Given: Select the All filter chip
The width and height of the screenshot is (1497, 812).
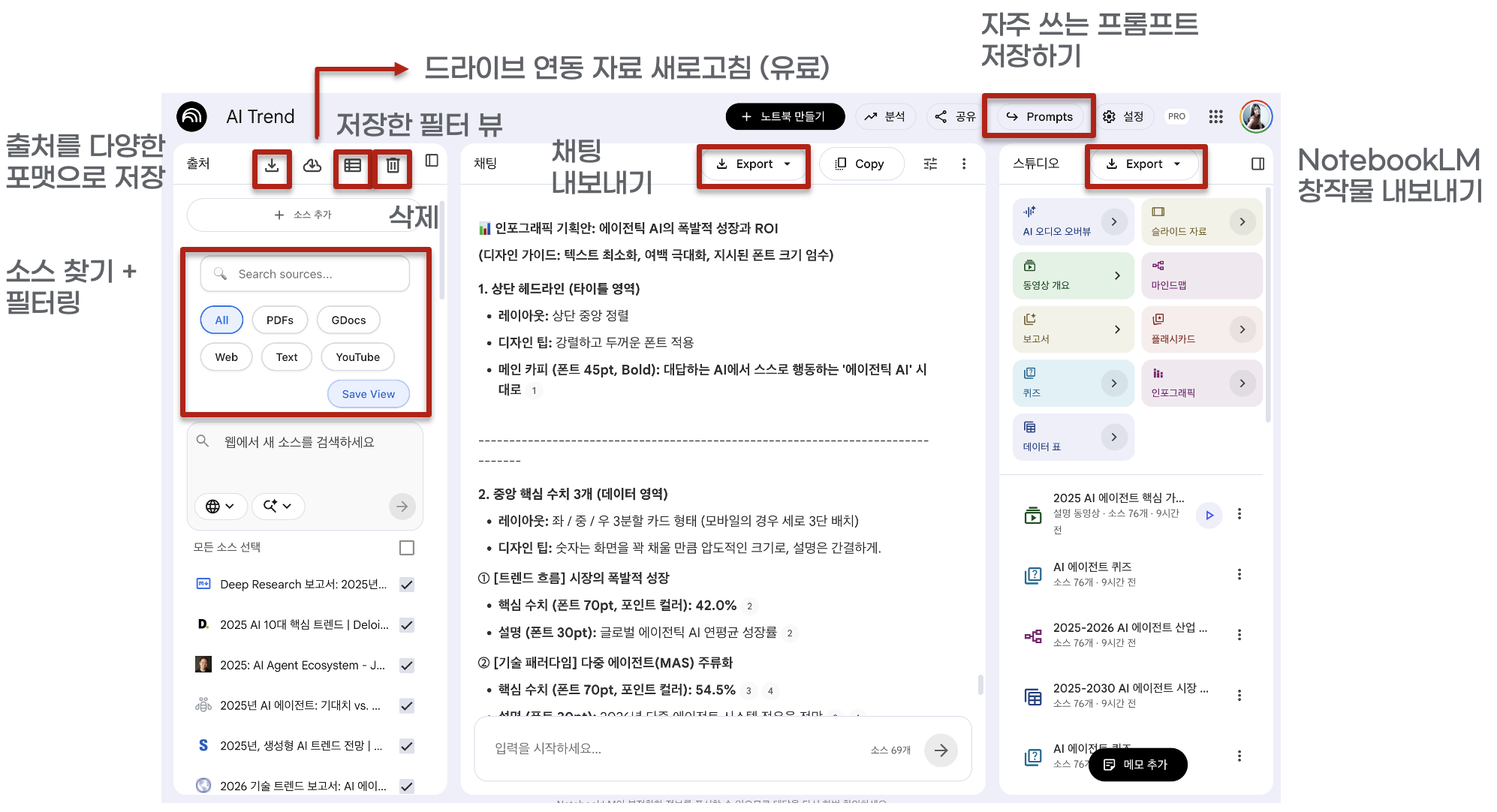Looking at the screenshot, I should coord(221,320).
